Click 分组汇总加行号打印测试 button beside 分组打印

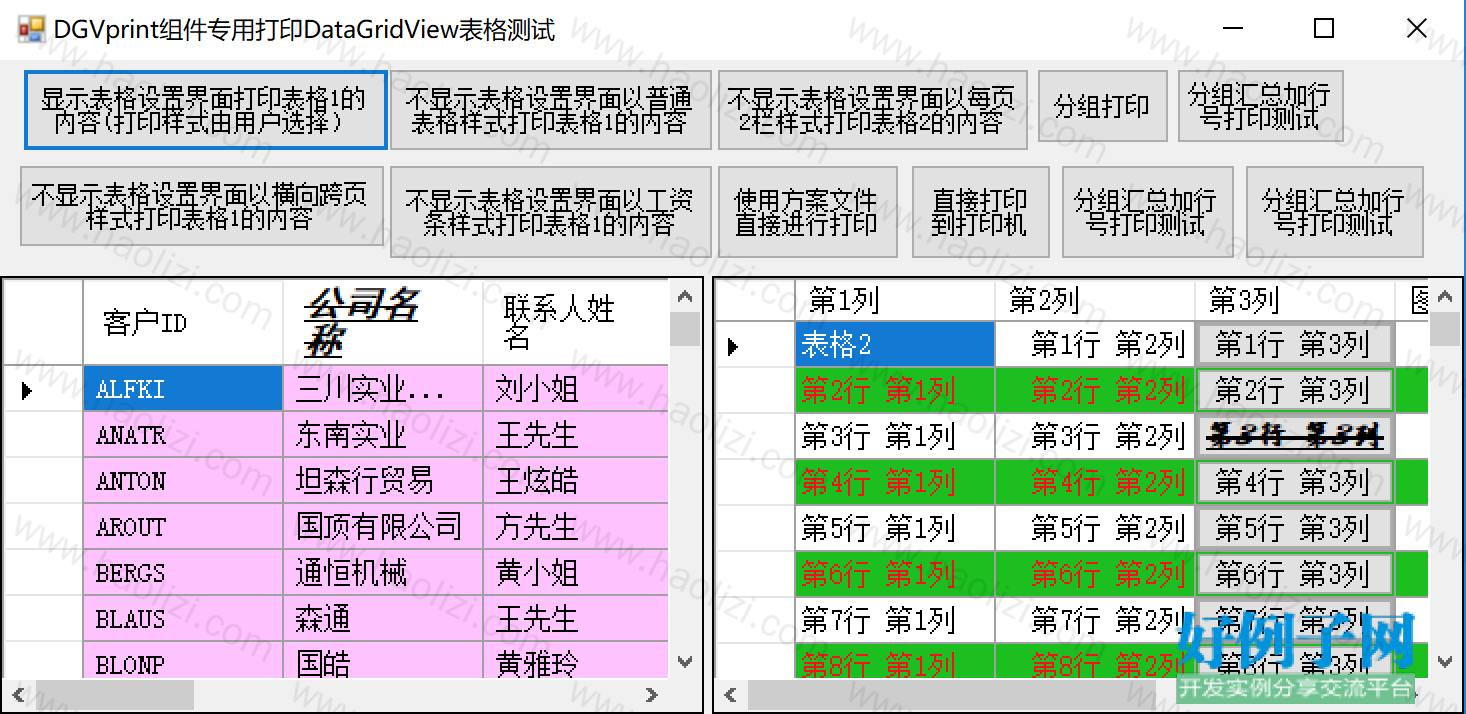pos(1261,106)
